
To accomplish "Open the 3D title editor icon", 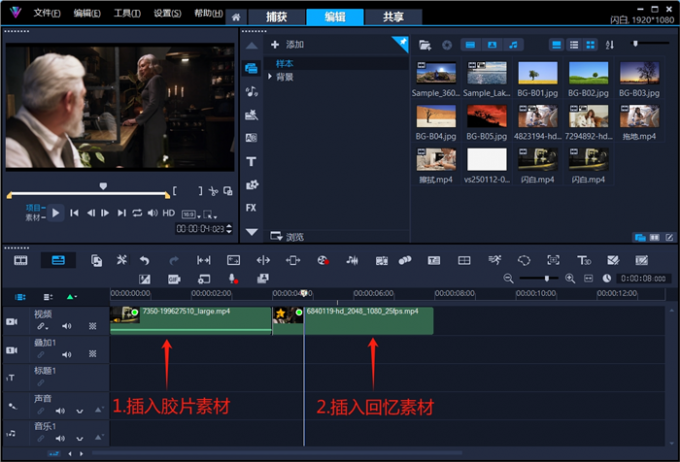I will pyautogui.click(x=584, y=260).
